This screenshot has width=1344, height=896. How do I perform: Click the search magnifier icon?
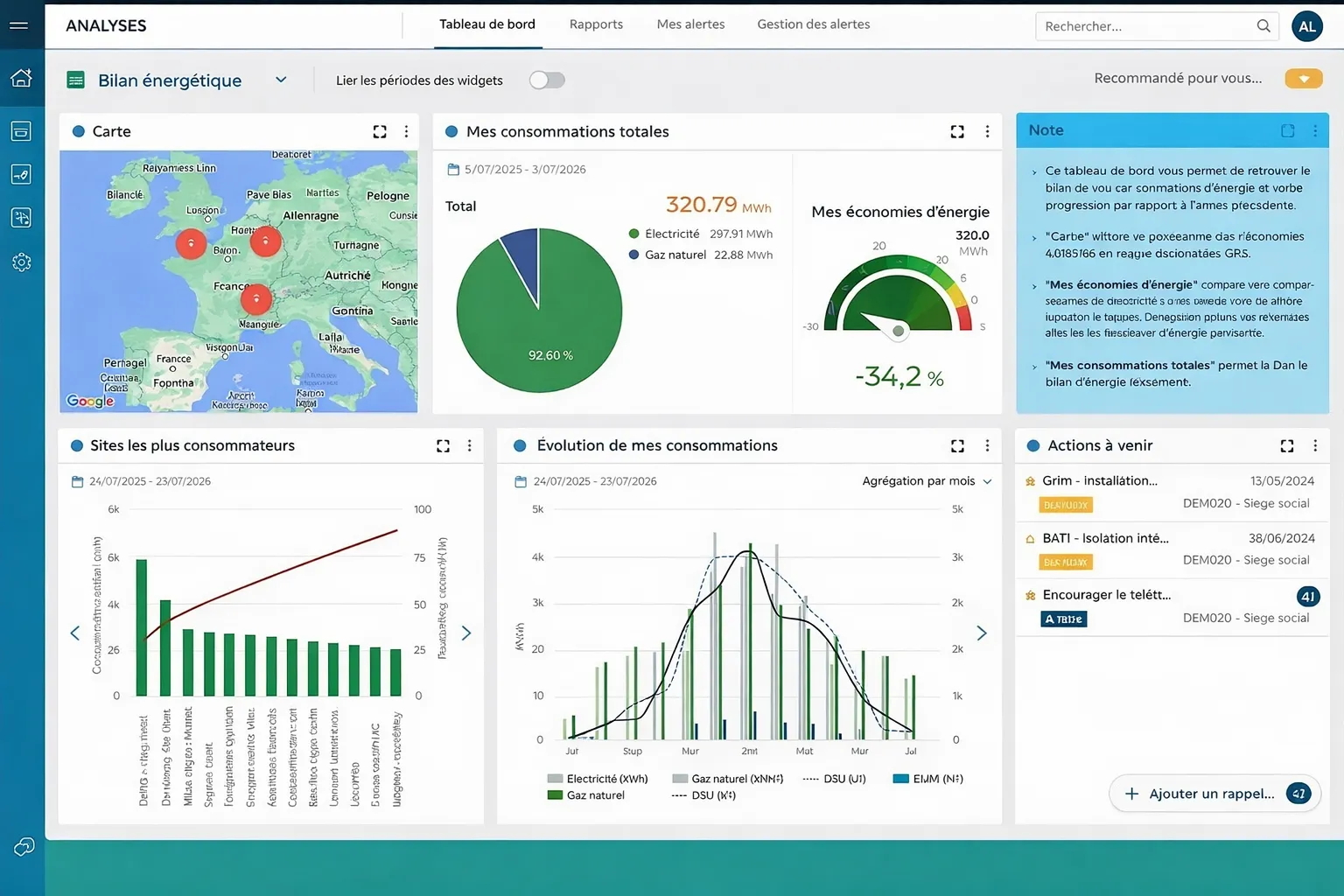pos(1263,26)
